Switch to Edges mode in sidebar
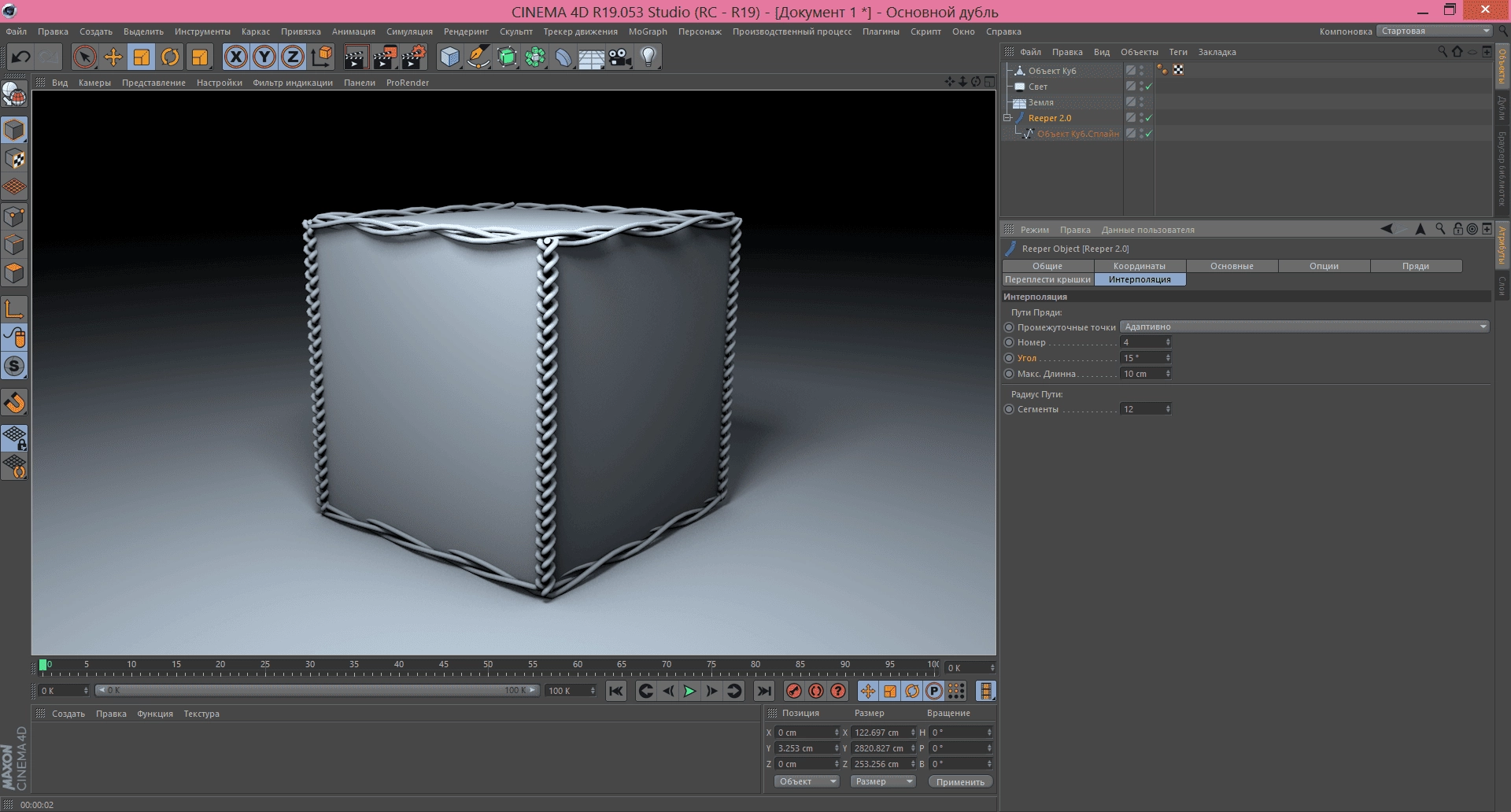Viewport: 1511px width, 812px height. click(x=14, y=245)
